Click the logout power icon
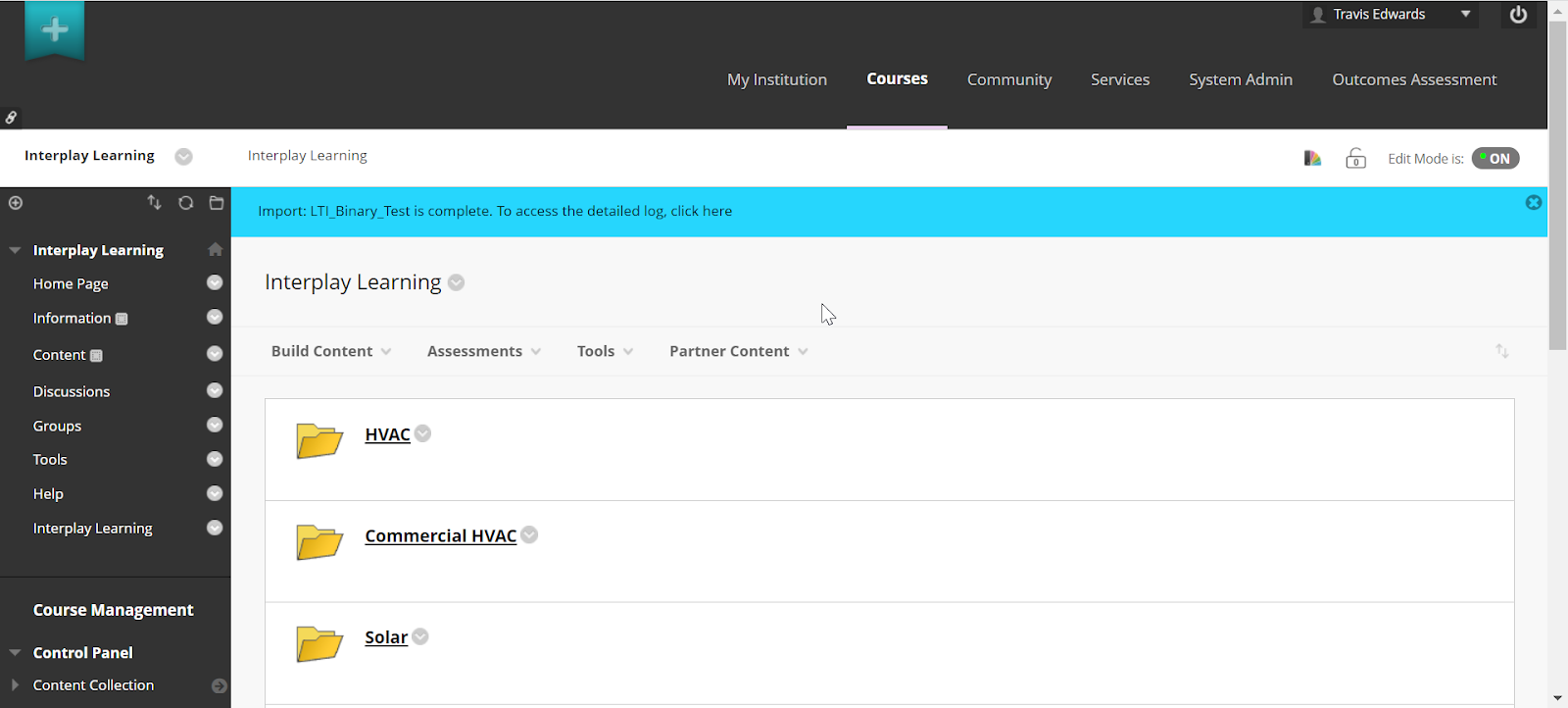This screenshot has width=1568, height=708. point(1518,15)
